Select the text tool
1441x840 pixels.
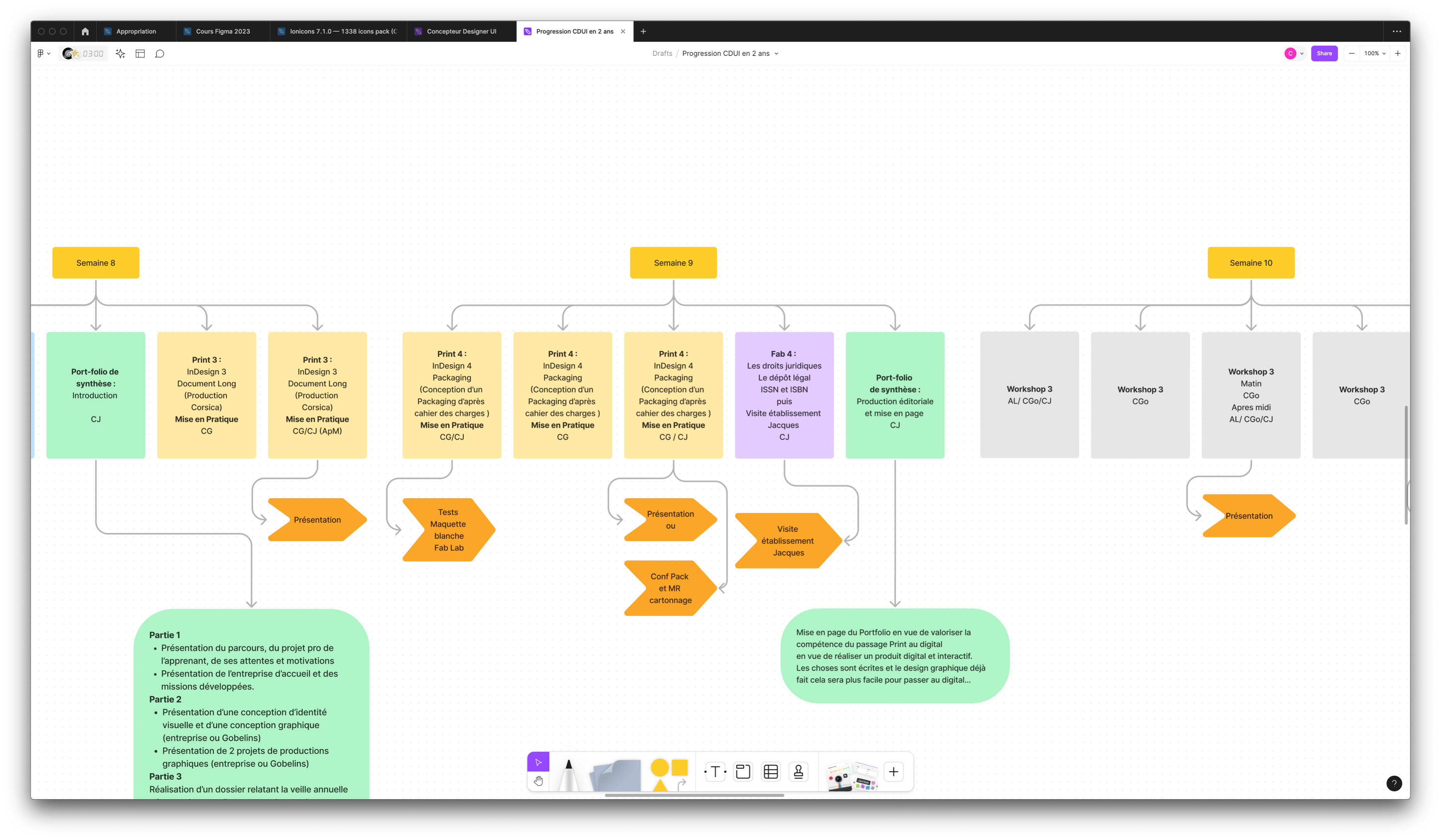[x=715, y=772]
